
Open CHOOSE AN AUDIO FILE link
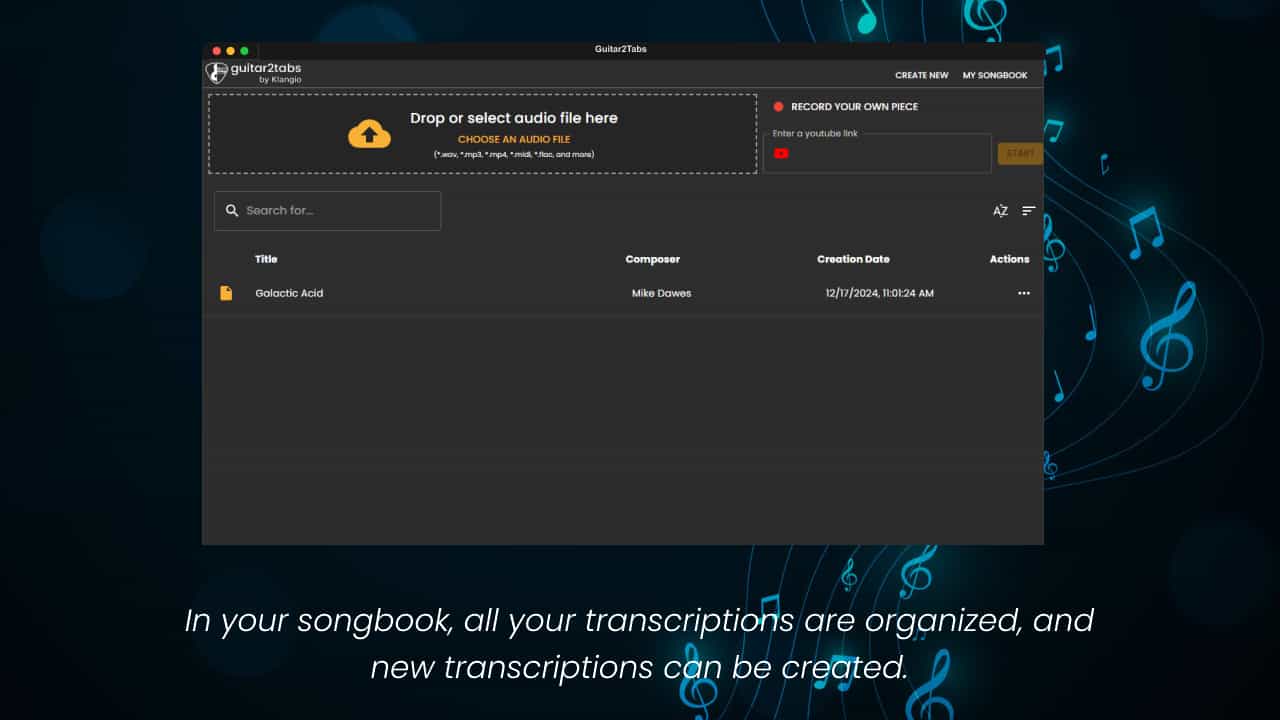(x=516, y=139)
